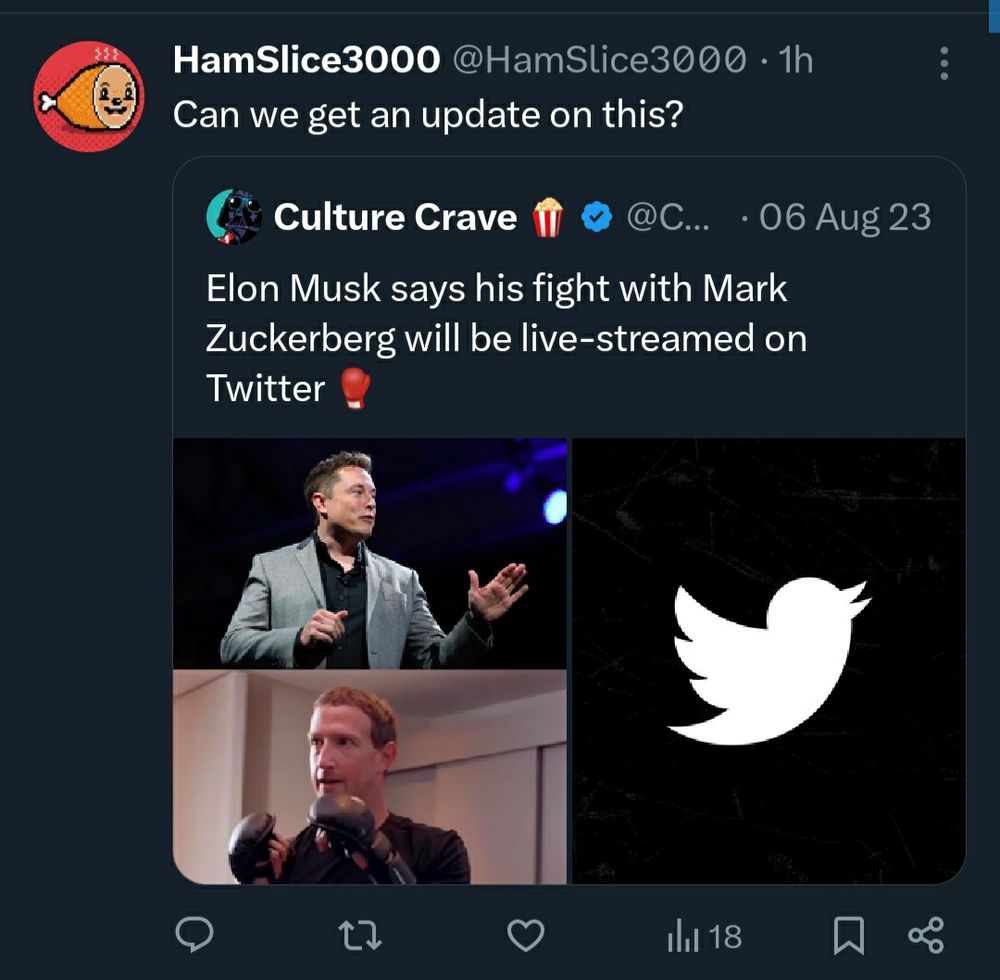The height and width of the screenshot is (980, 1000).
Task: Tap the share icon
Action: tap(925, 935)
